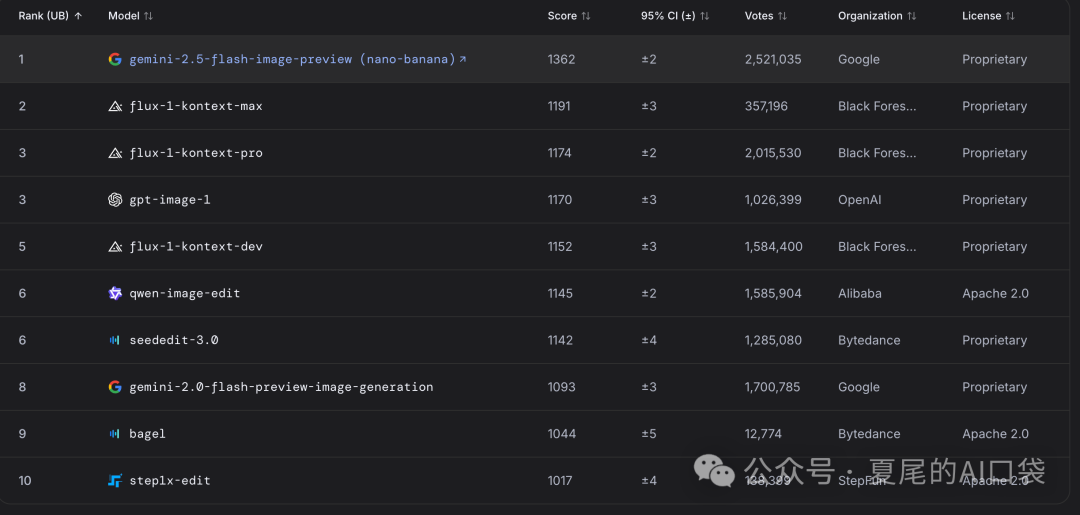This screenshot has height=515, width=1080.
Task: Sort the leaderboard by Votes
Action: (766, 16)
